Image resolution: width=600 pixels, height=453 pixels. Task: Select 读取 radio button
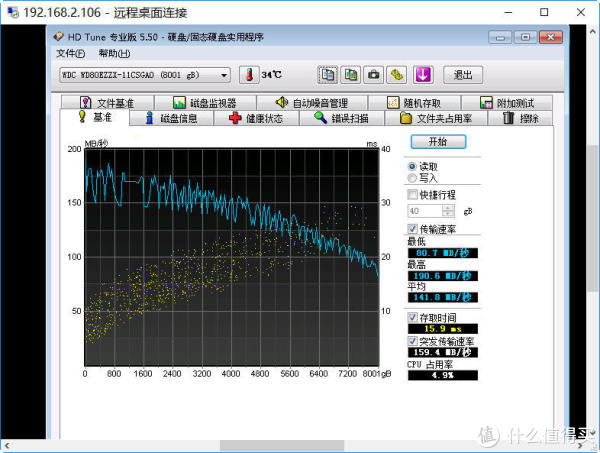click(x=412, y=166)
